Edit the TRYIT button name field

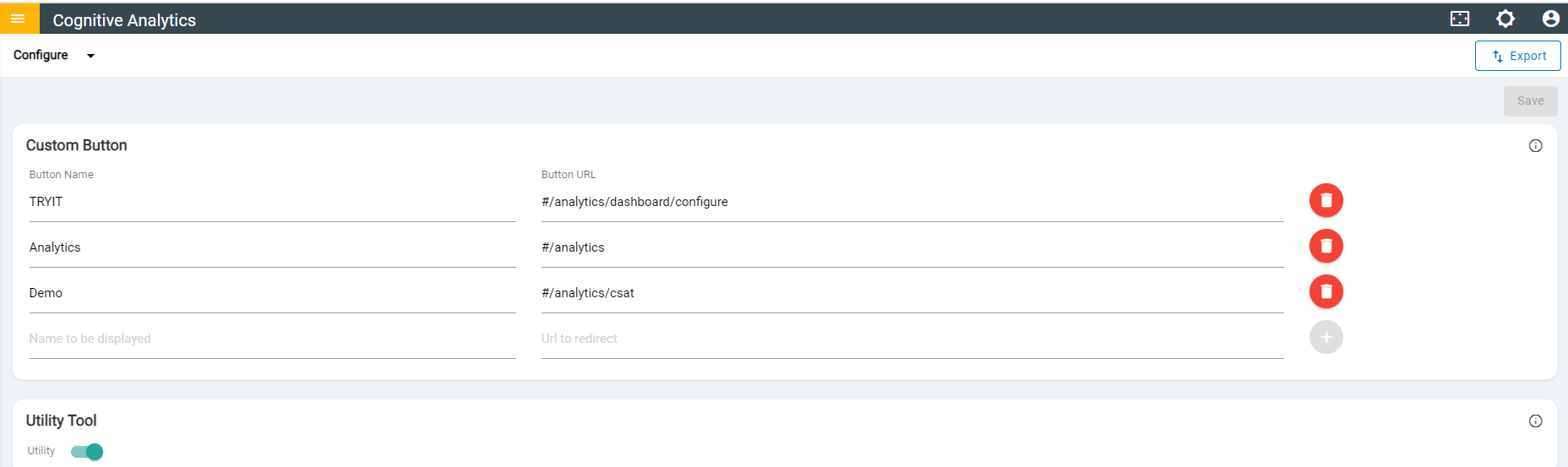pyautogui.click(x=272, y=202)
